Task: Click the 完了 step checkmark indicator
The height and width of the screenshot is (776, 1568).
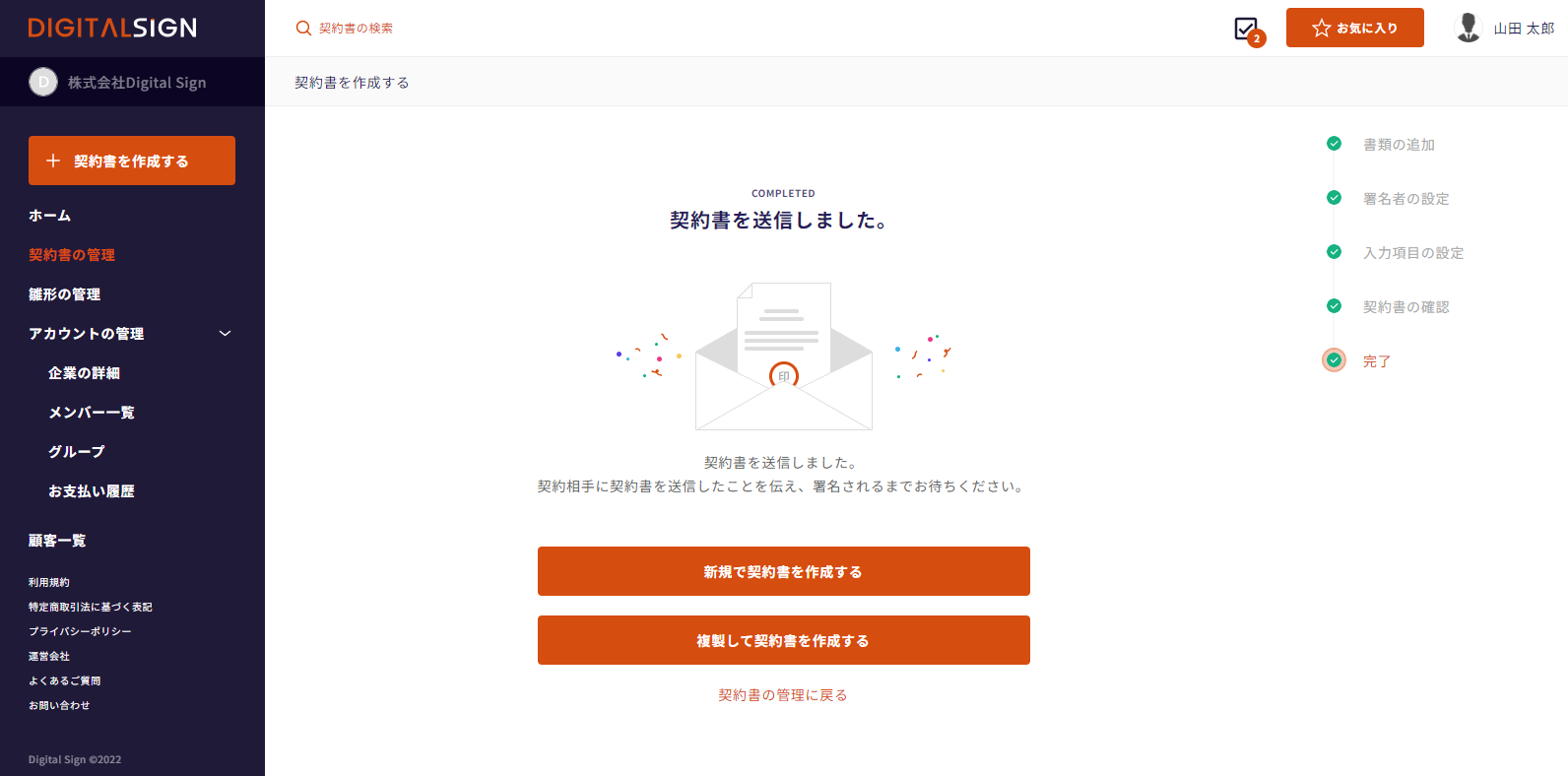Action: (x=1334, y=360)
